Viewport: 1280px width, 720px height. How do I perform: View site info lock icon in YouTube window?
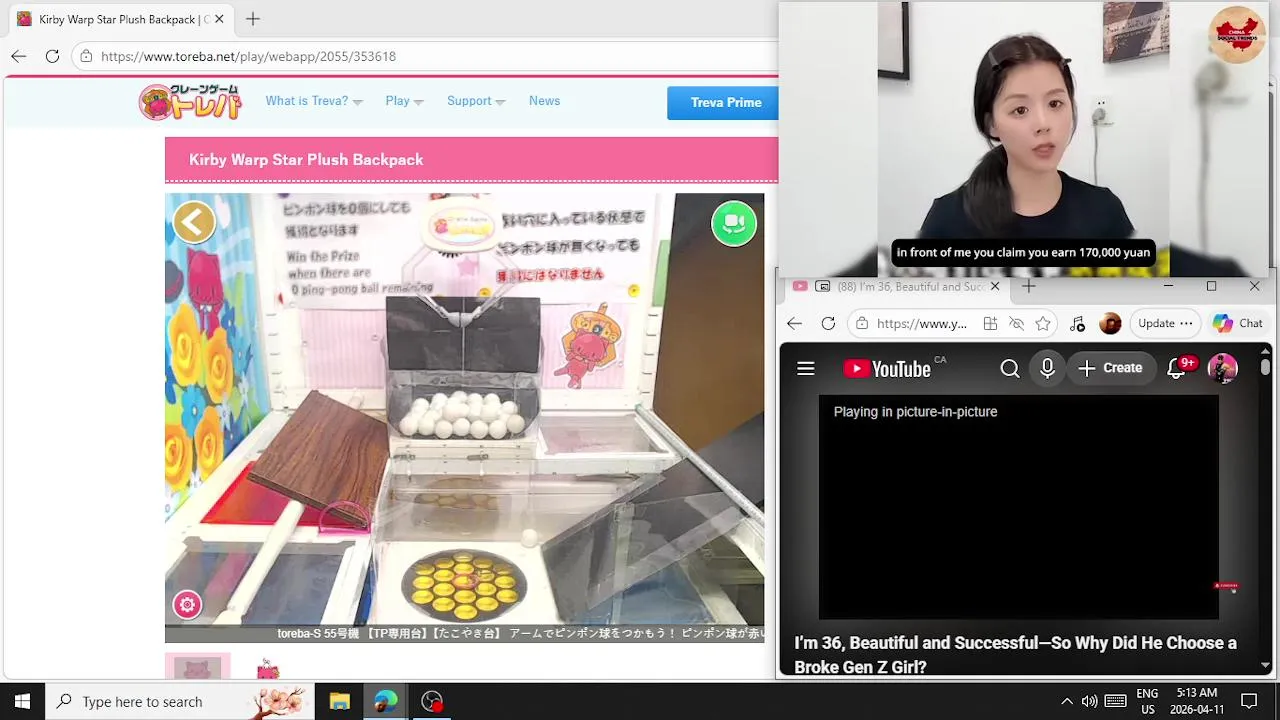pyautogui.click(x=862, y=323)
